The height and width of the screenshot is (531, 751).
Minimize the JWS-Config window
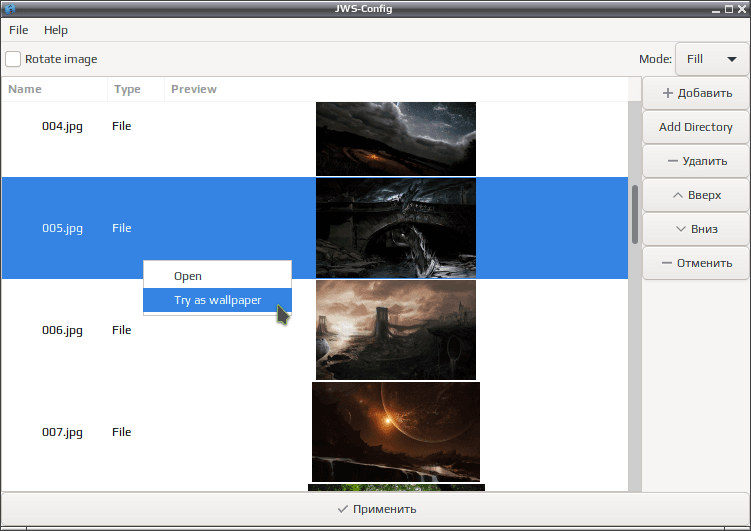point(716,10)
